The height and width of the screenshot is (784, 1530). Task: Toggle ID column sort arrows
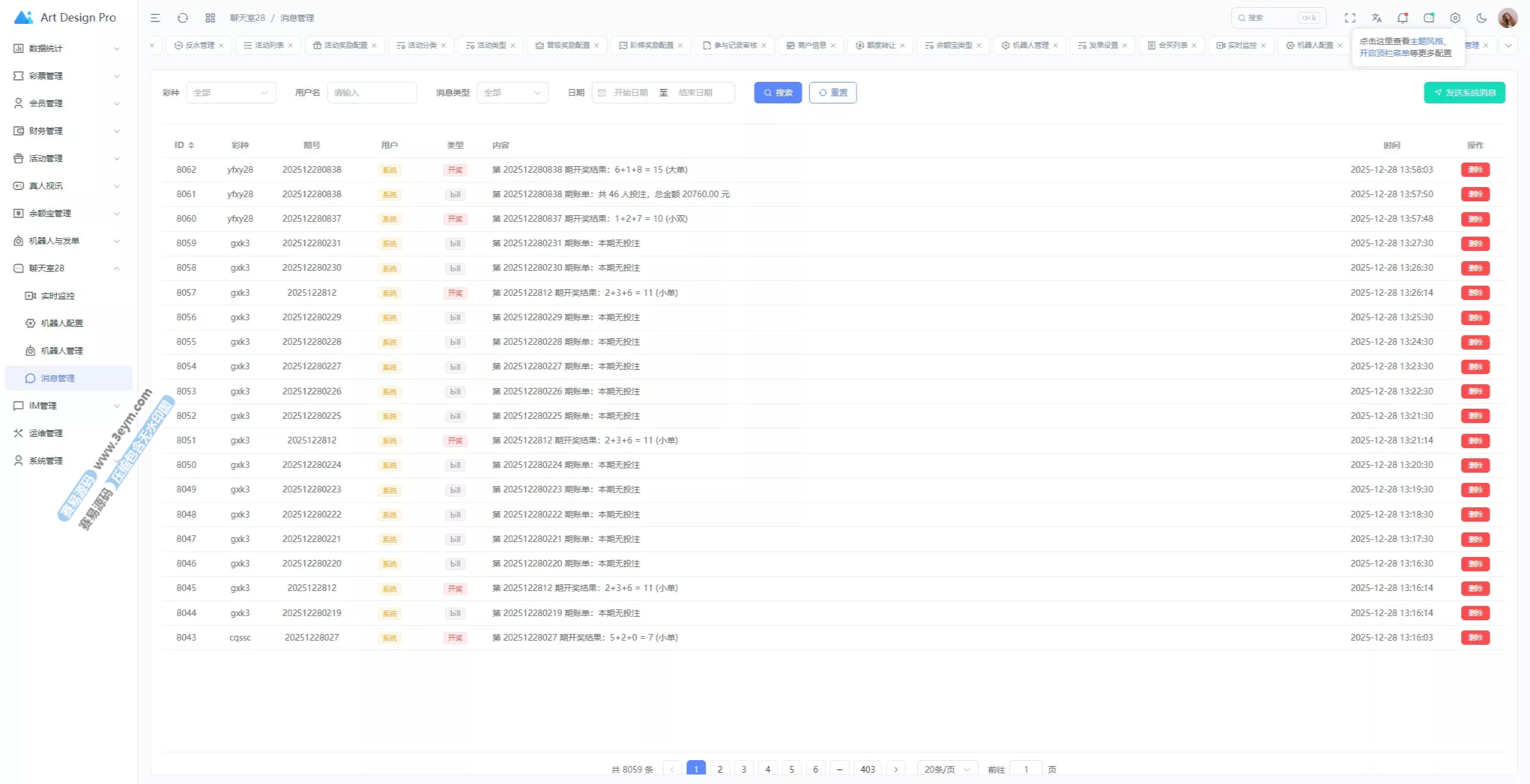[191, 145]
